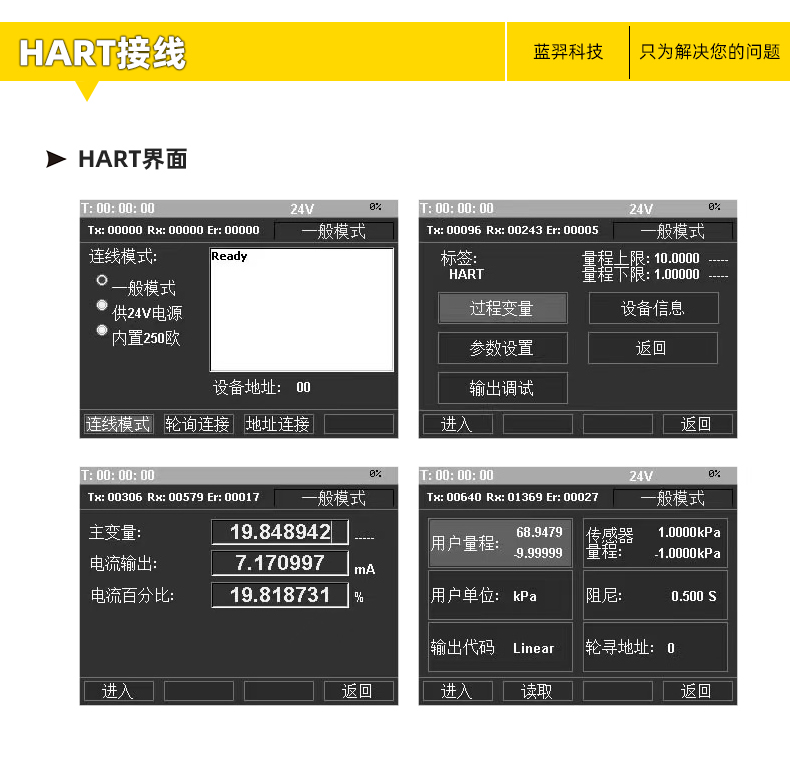Select the 内置250欧 radio option
Image resolution: width=790 pixels, height=760 pixels.
click(x=102, y=331)
